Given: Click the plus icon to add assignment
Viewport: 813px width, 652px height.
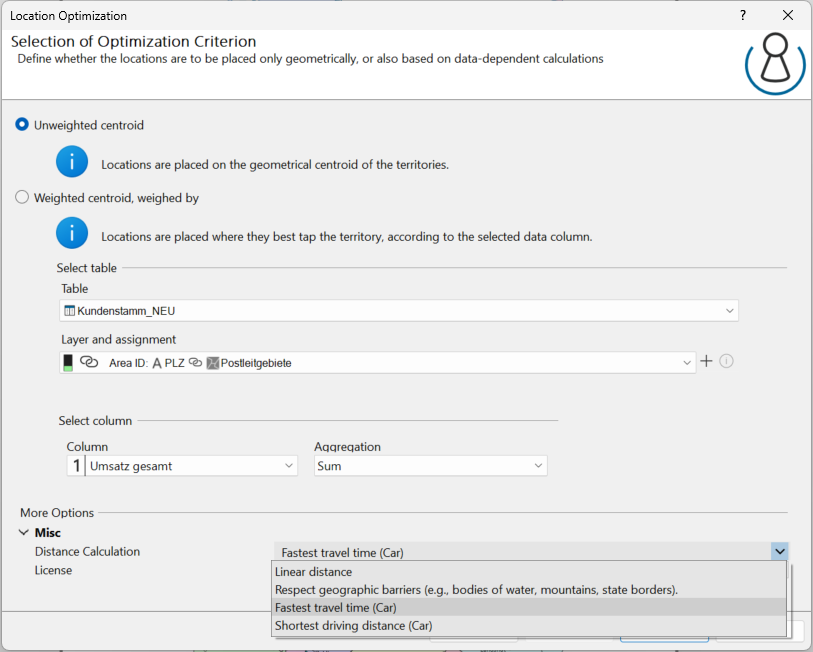Looking at the screenshot, I should click(706, 361).
